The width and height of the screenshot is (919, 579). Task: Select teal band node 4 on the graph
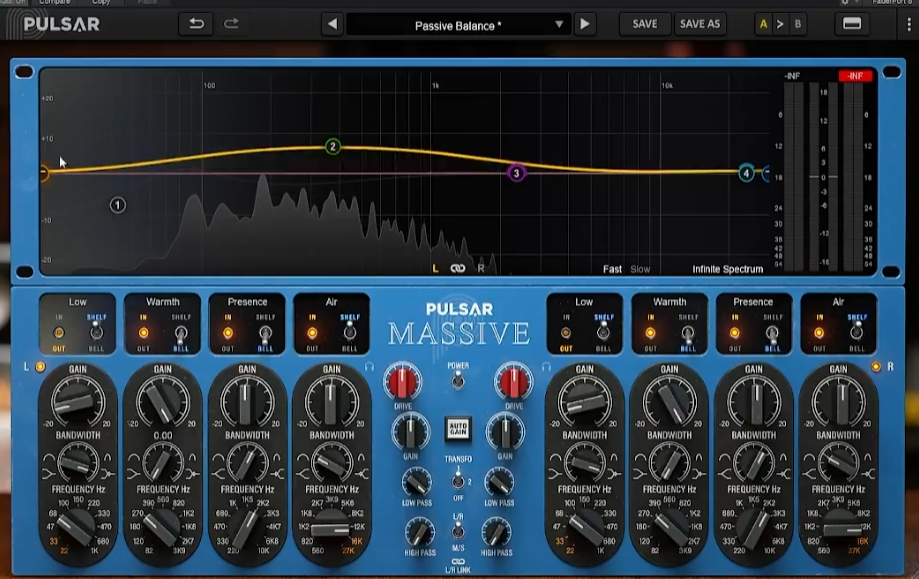point(746,173)
